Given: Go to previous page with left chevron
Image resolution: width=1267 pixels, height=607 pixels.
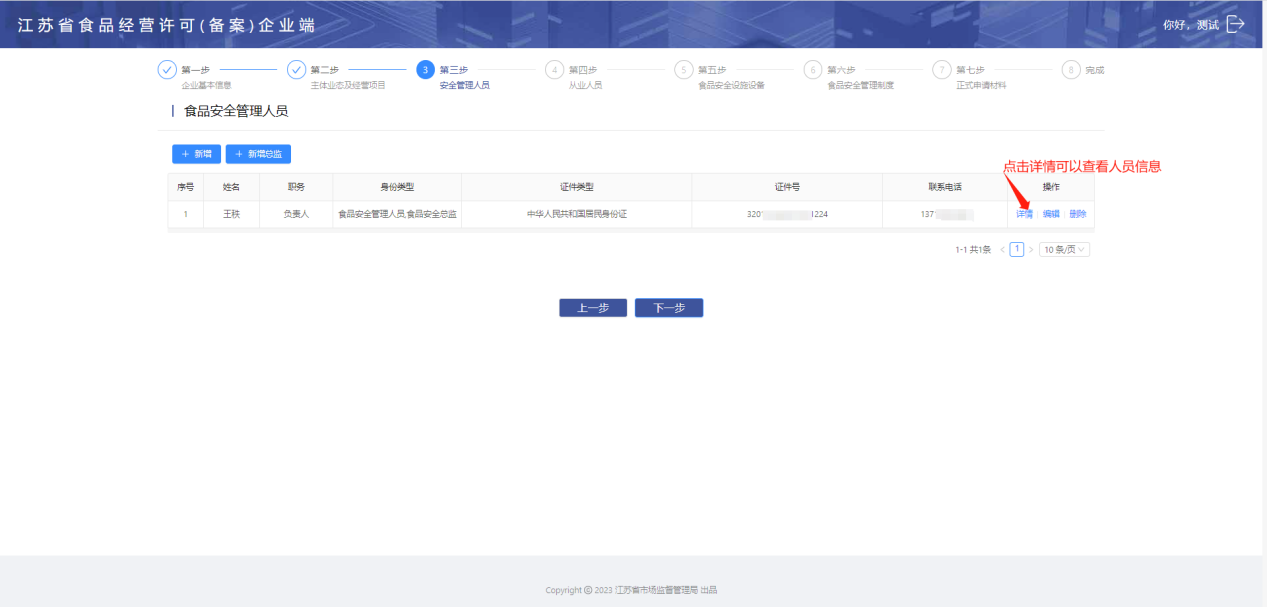Looking at the screenshot, I should click(1002, 249).
